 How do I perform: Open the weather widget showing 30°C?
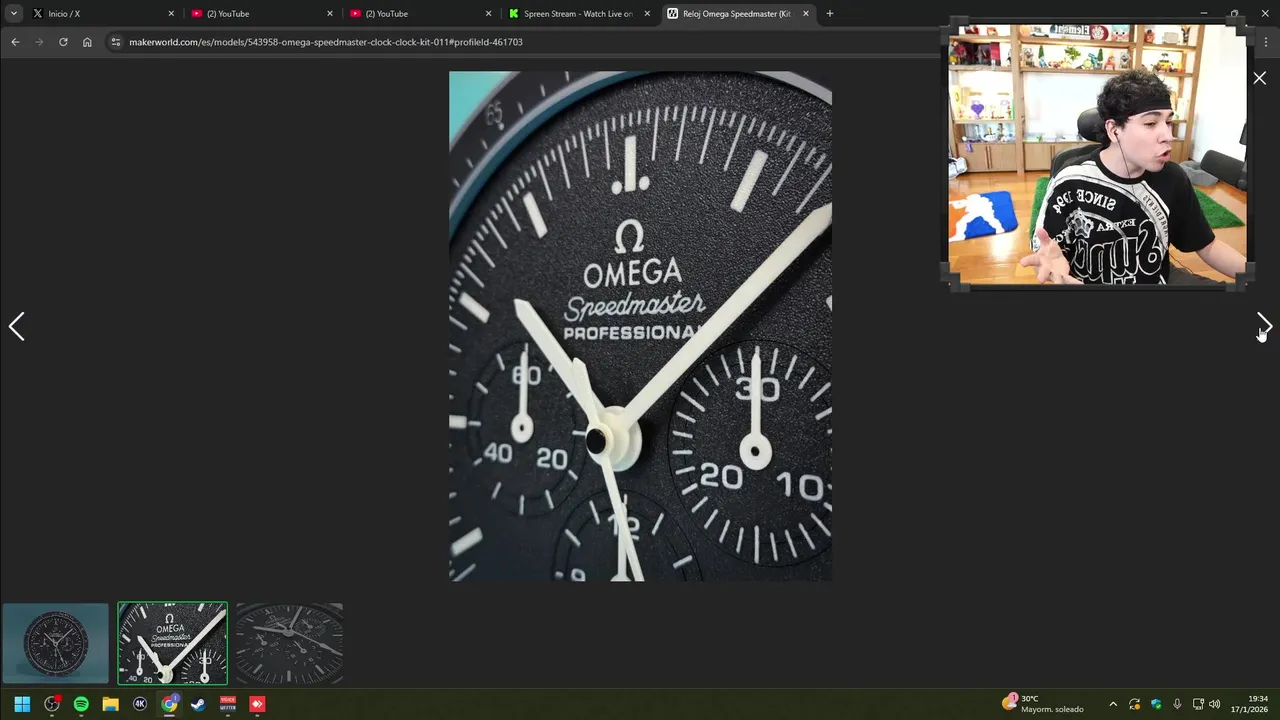coord(1043,704)
